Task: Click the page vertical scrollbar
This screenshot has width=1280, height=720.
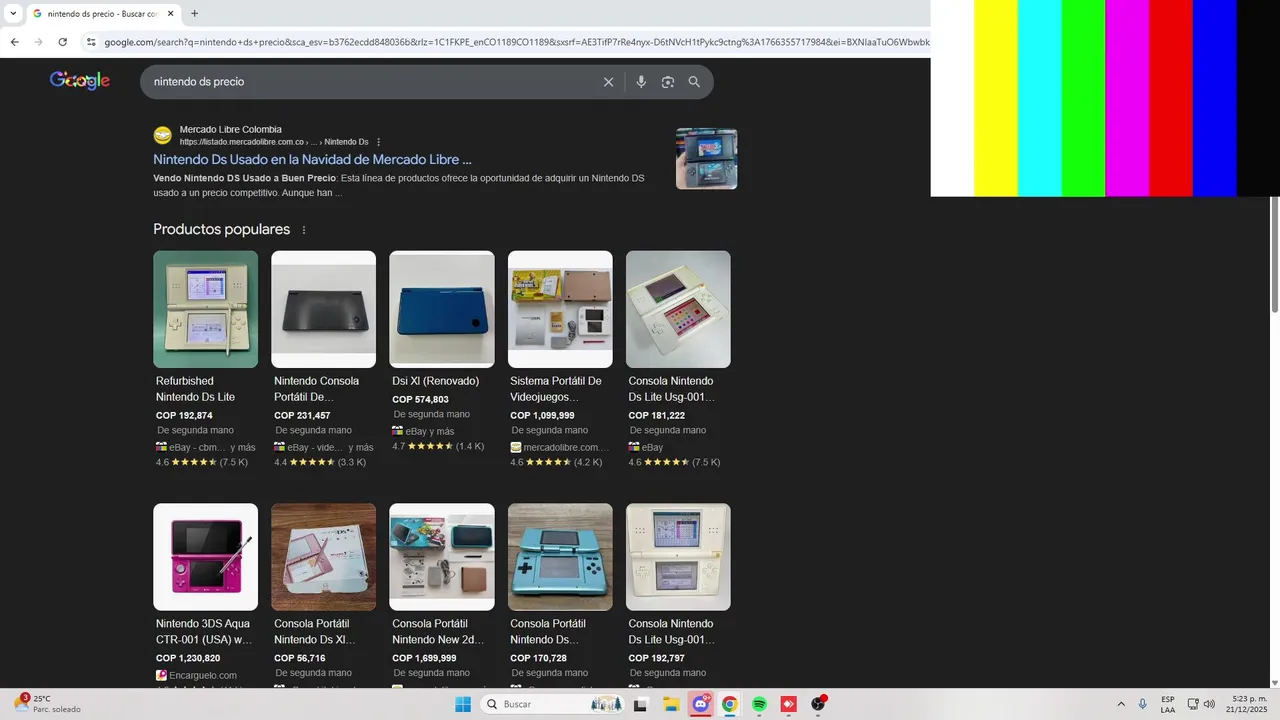Action: coord(1274,255)
